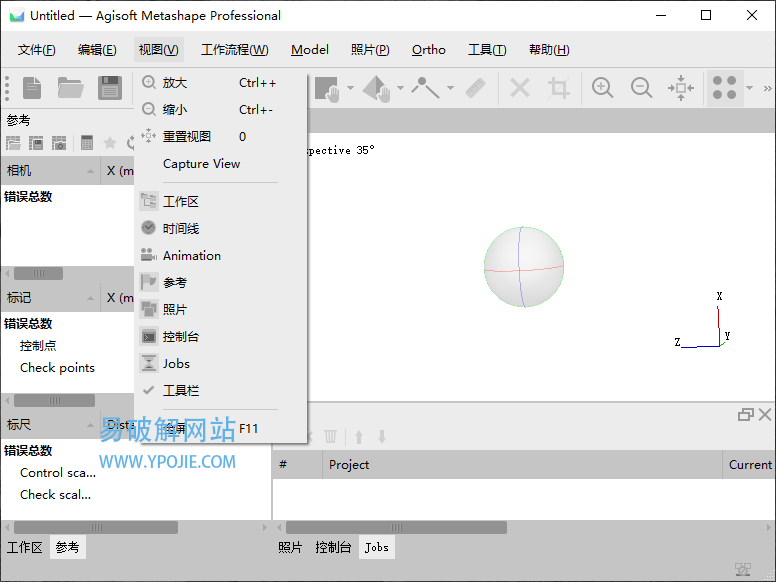Float the Jobs panel with the undock icon
This screenshot has width=776, height=582.
(745, 414)
